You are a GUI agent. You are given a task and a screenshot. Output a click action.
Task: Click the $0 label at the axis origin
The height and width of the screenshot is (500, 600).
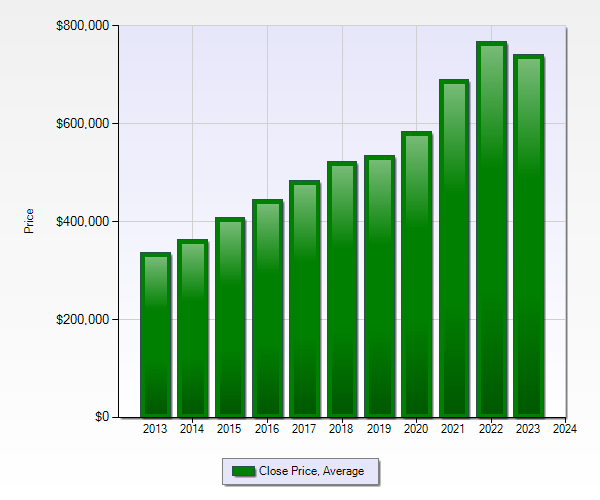tap(102, 417)
